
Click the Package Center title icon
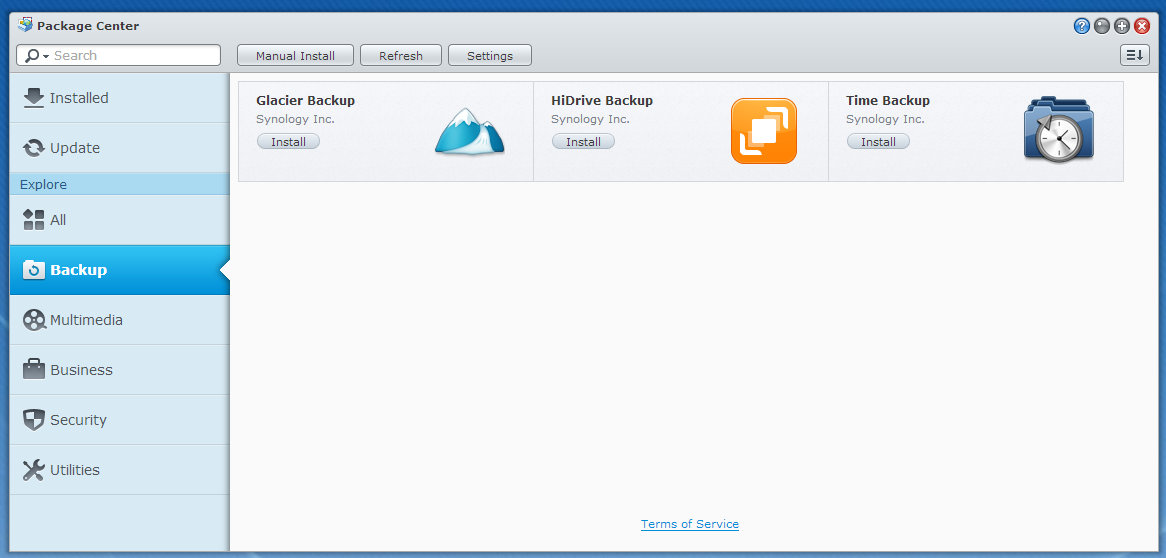25,25
